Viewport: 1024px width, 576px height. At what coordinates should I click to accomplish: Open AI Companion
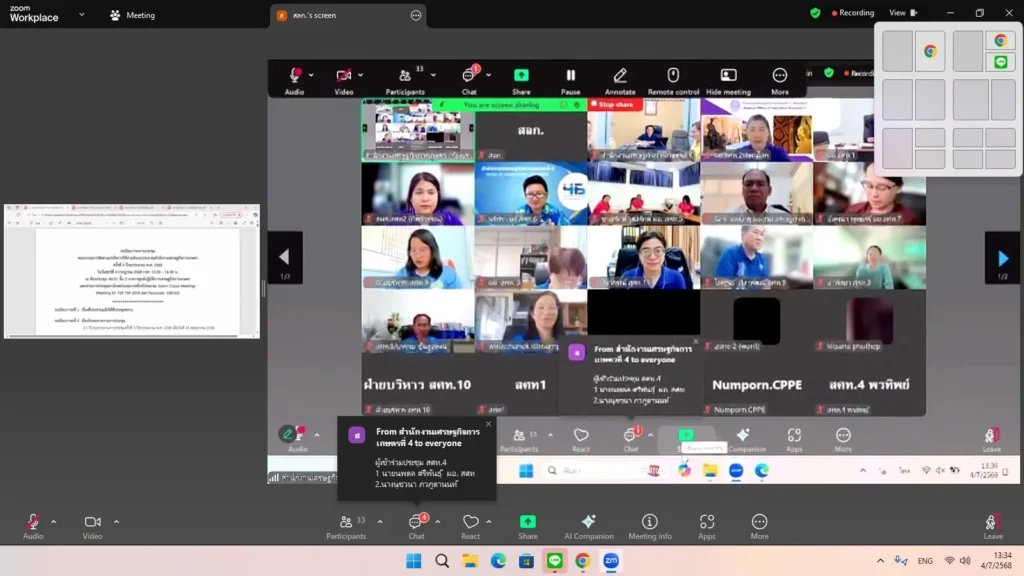point(588,526)
